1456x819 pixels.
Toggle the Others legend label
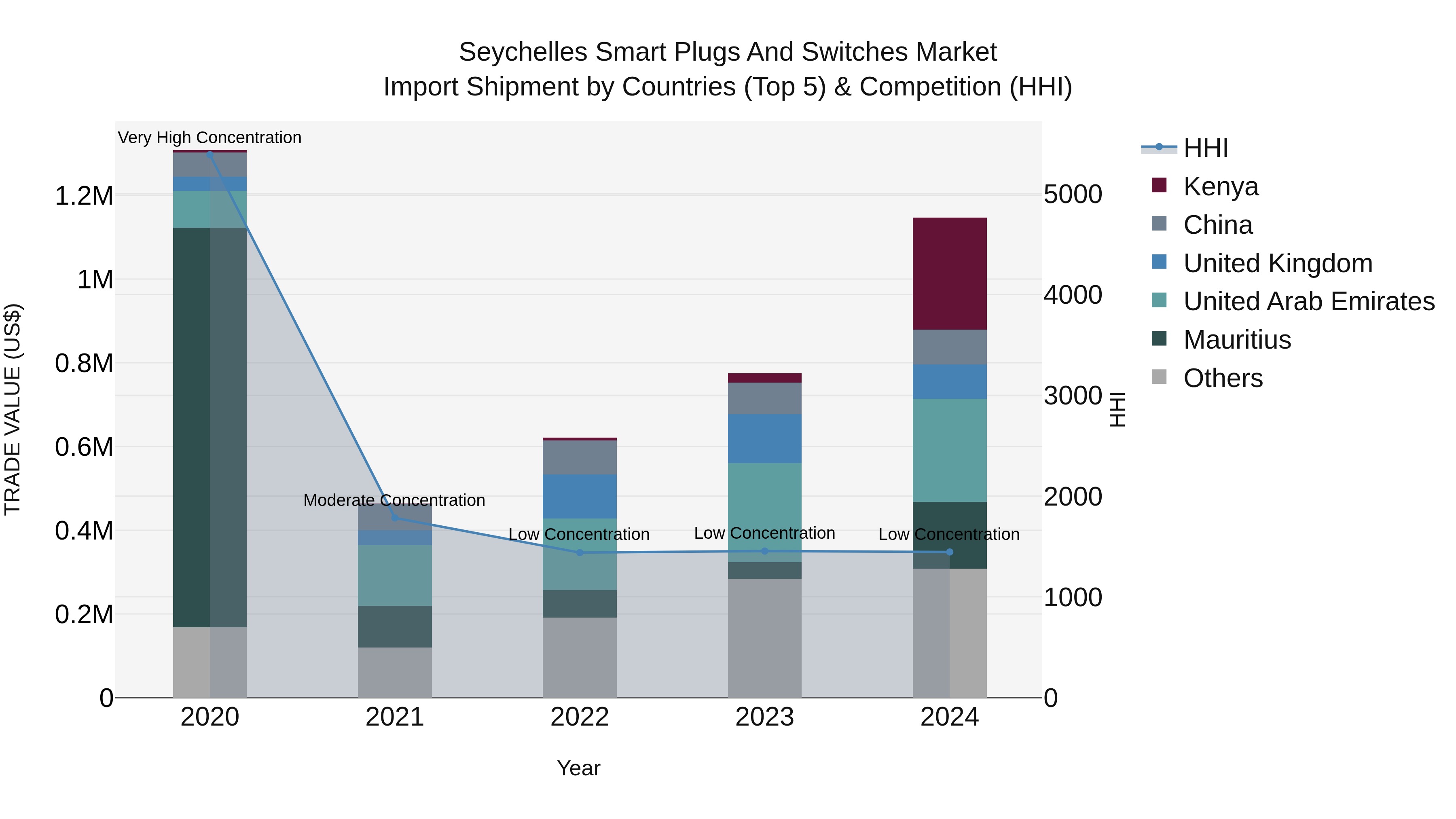pyautogui.click(x=1223, y=378)
